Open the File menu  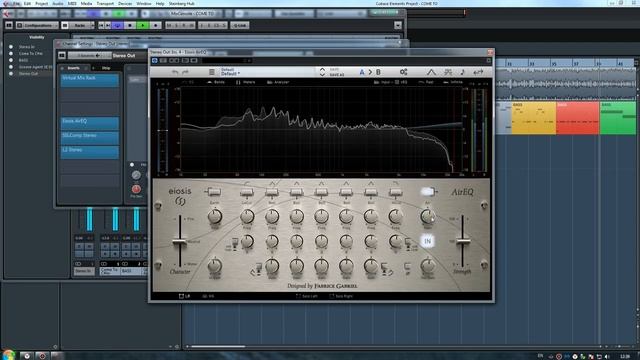point(16,3)
